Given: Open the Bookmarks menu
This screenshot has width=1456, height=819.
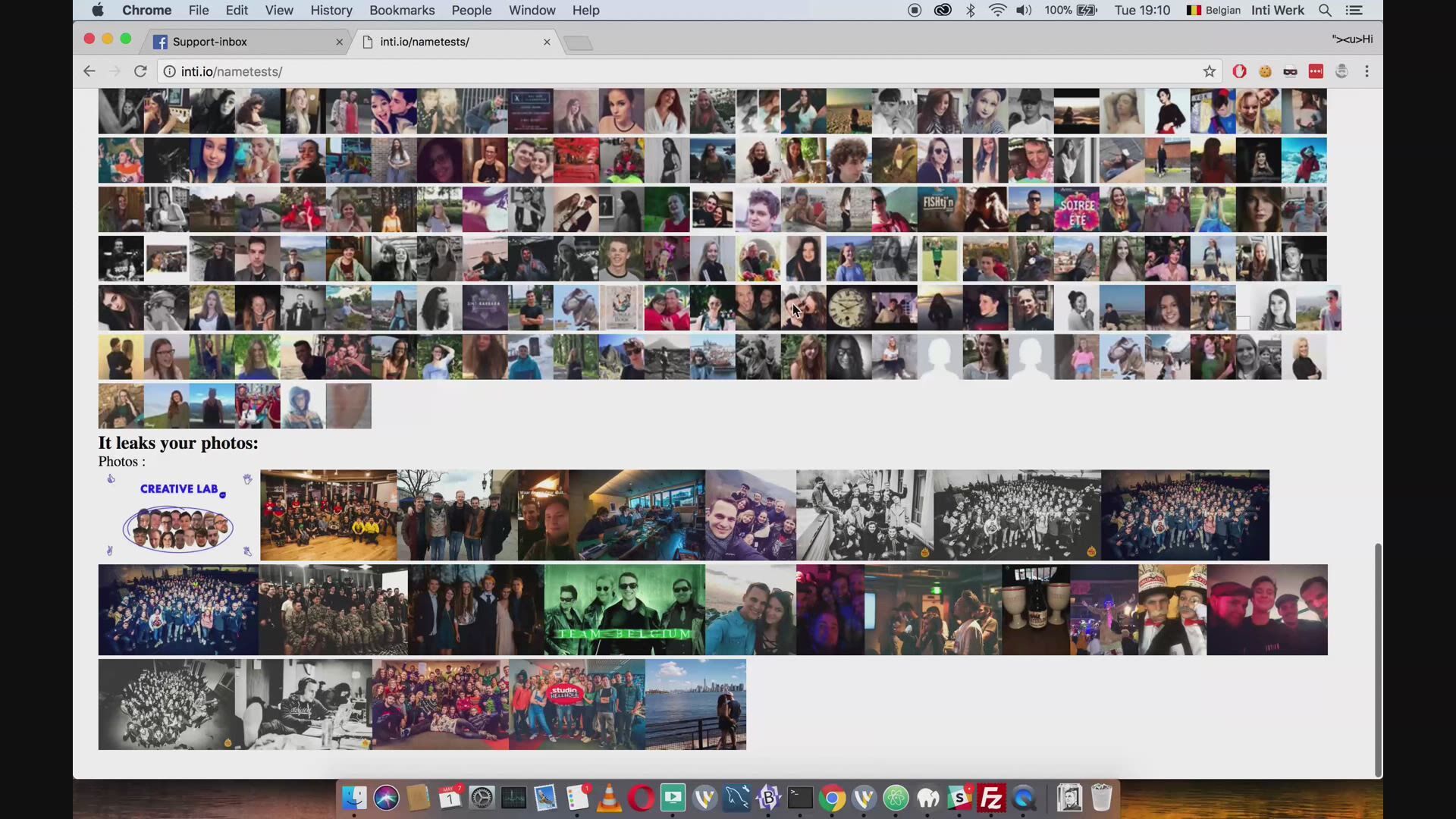Looking at the screenshot, I should click(402, 11).
